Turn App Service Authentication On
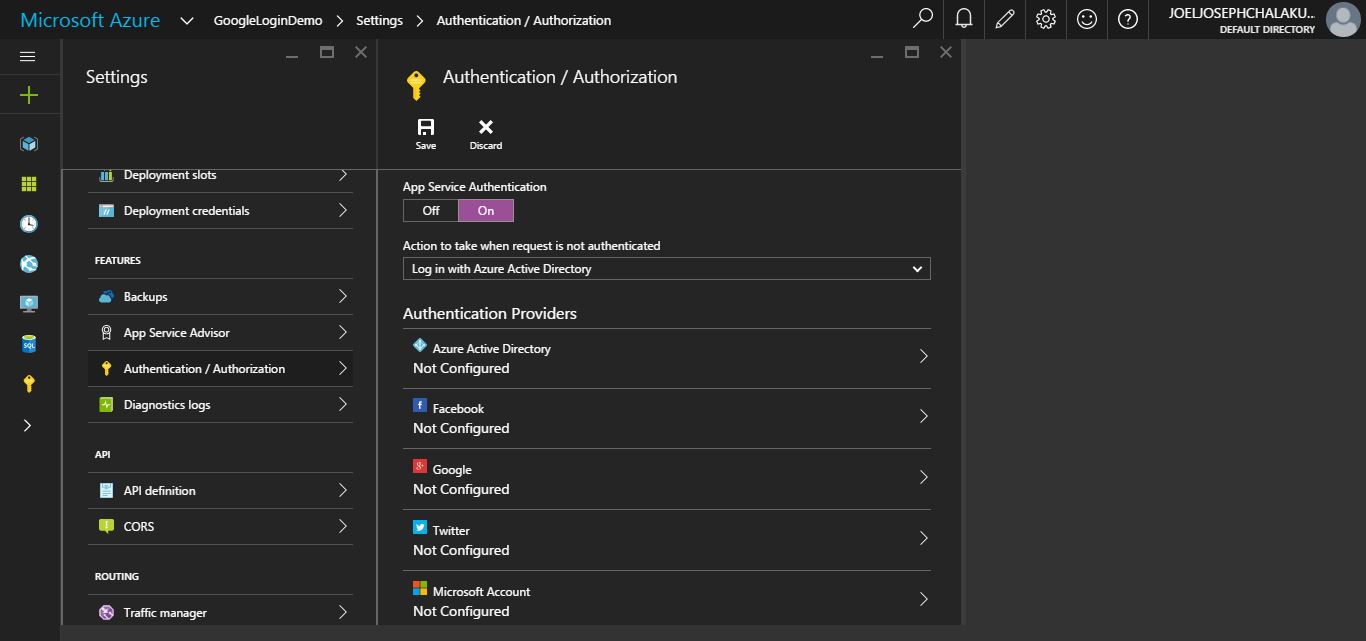Screen dimensions: 1366x641 click(486, 210)
